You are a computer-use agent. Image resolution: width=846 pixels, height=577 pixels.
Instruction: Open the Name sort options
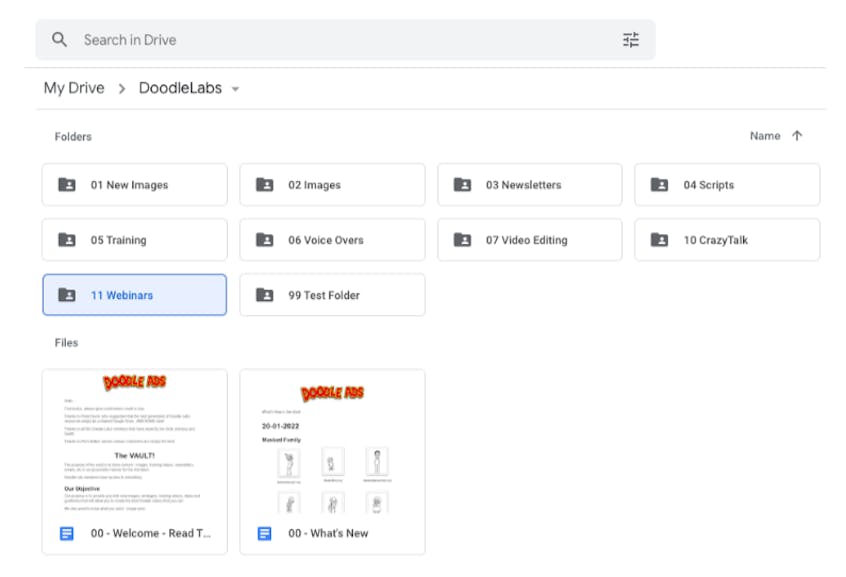point(765,136)
